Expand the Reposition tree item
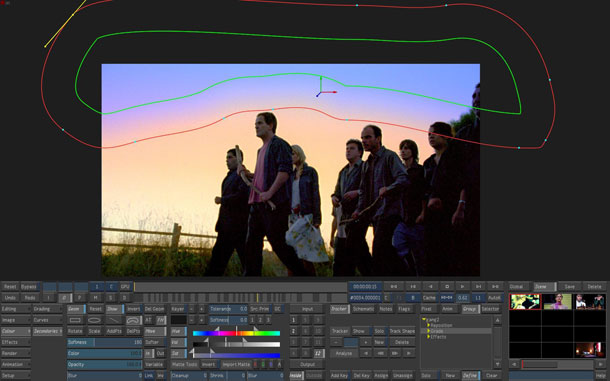610x381 pixels. pyautogui.click(x=429, y=325)
